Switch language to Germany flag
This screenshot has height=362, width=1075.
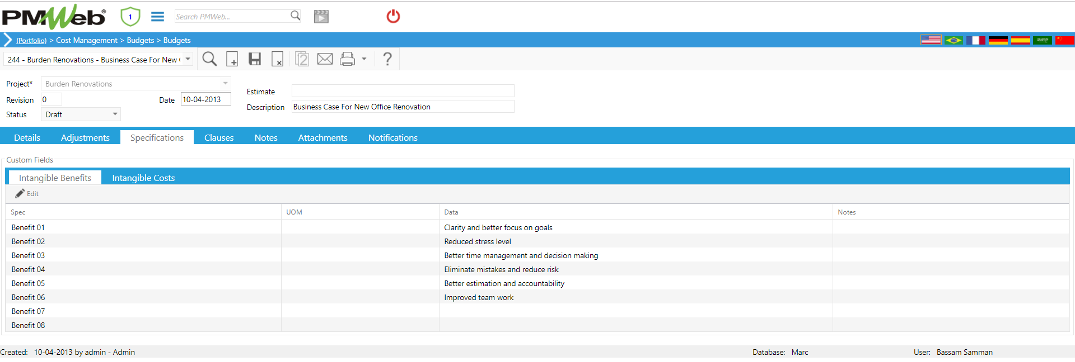998,40
